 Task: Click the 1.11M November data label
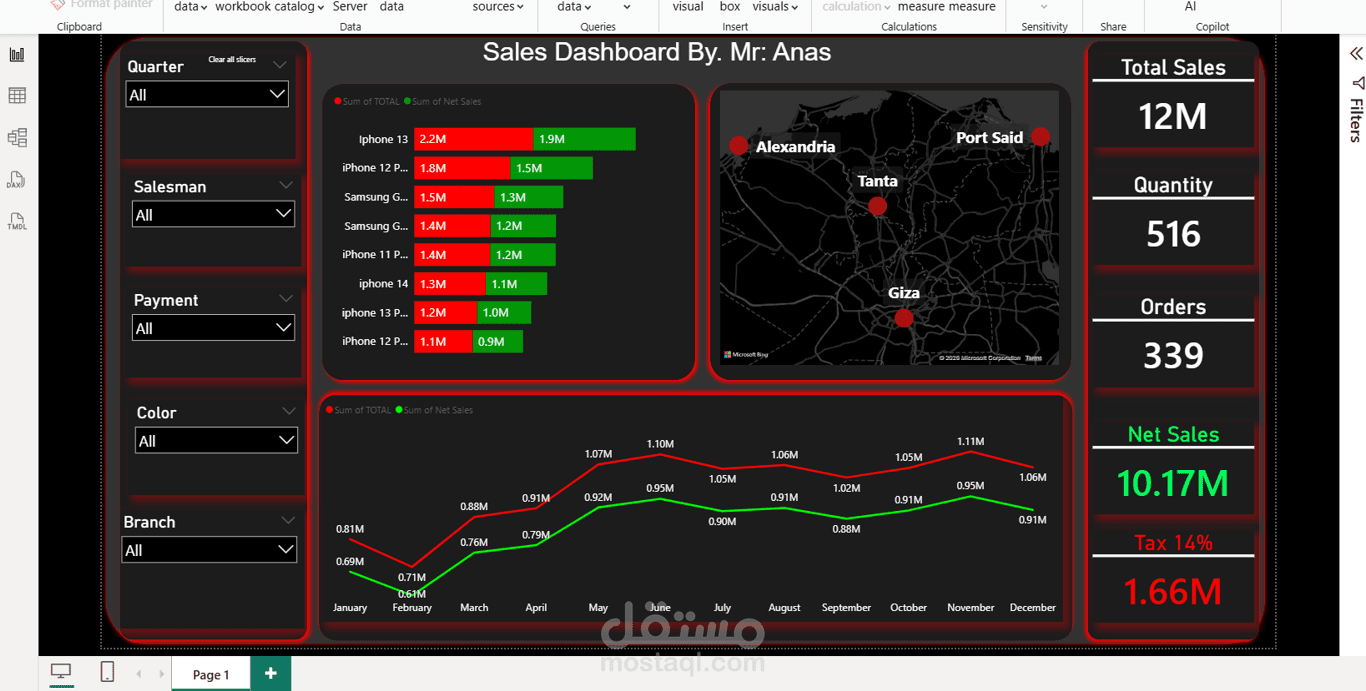coord(970,441)
